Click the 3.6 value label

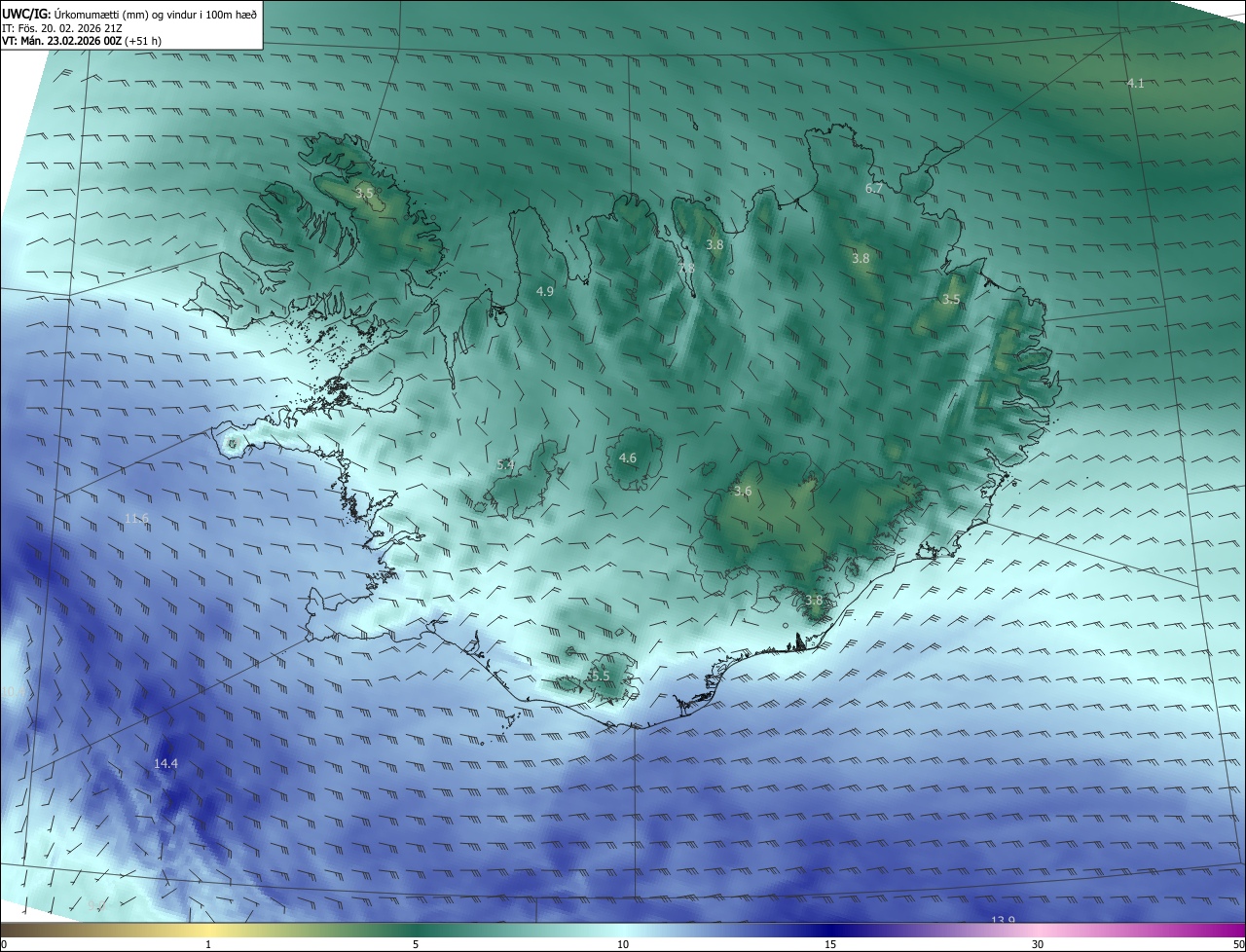pyautogui.click(x=743, y=492)
